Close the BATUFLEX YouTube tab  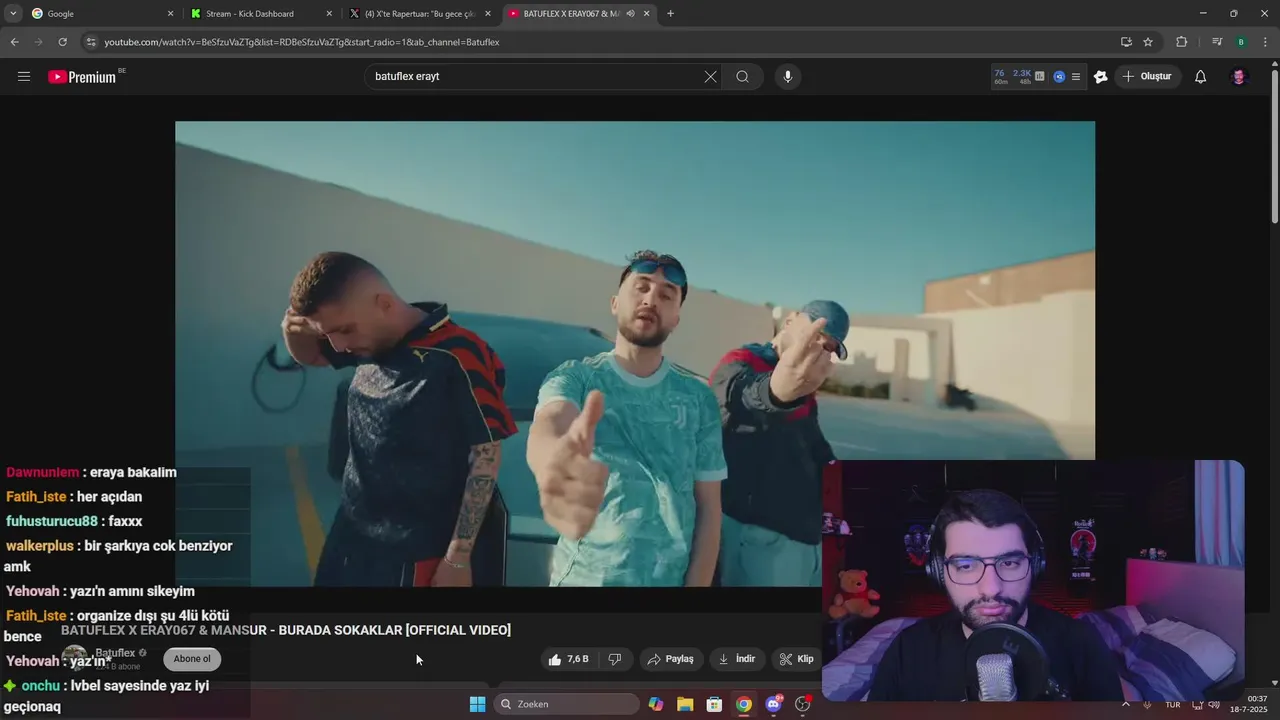646,14
